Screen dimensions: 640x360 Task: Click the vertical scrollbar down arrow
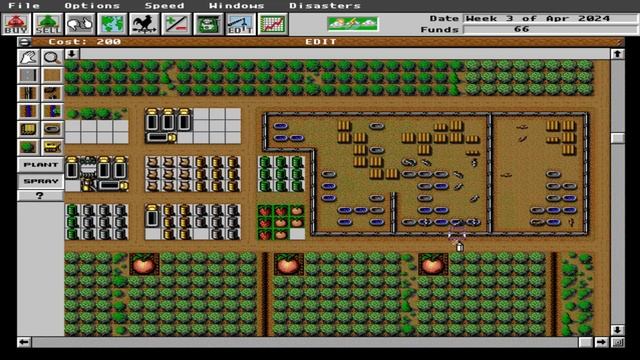617,329
